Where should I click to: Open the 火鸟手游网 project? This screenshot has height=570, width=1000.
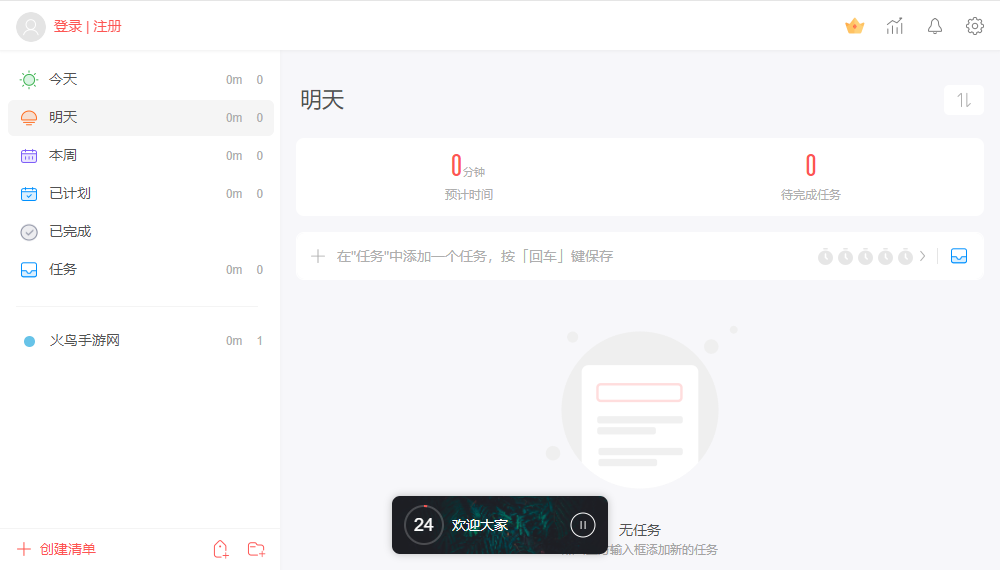point(141,340)
